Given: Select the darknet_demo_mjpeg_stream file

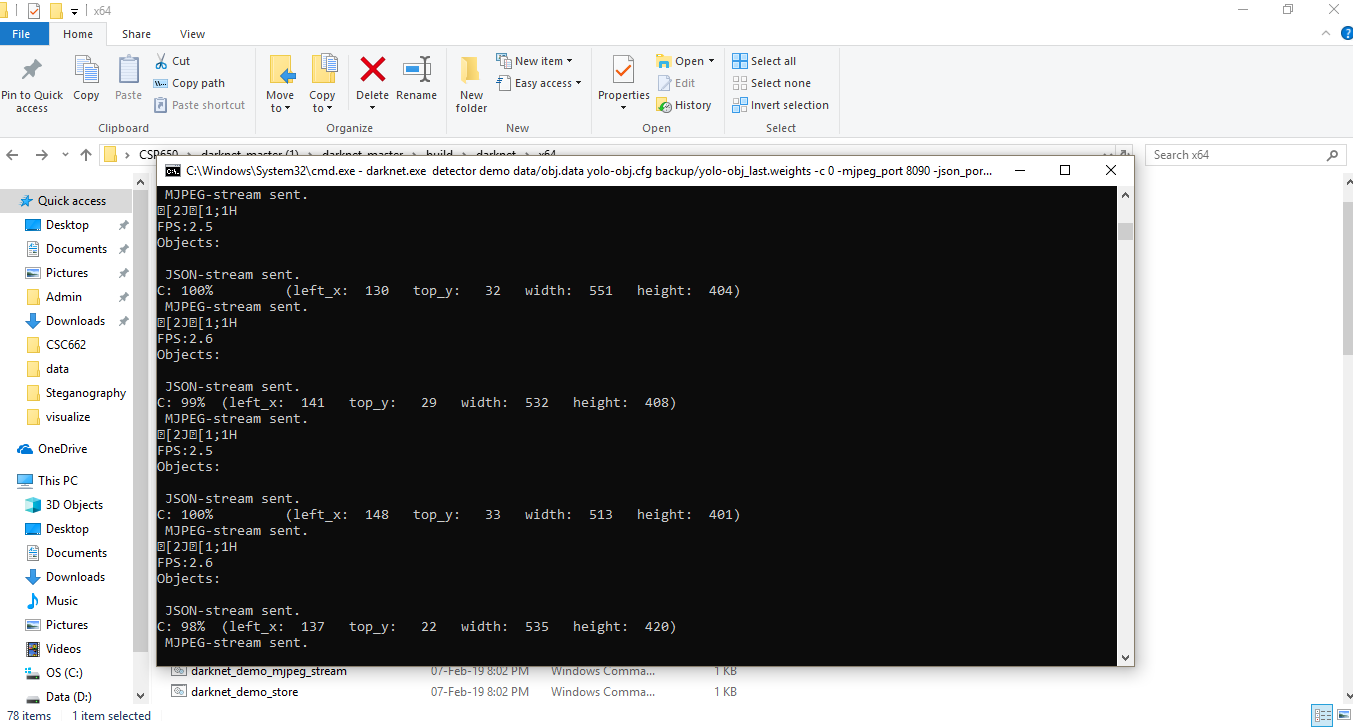Looking at the screenshot, I should [268, 671].
